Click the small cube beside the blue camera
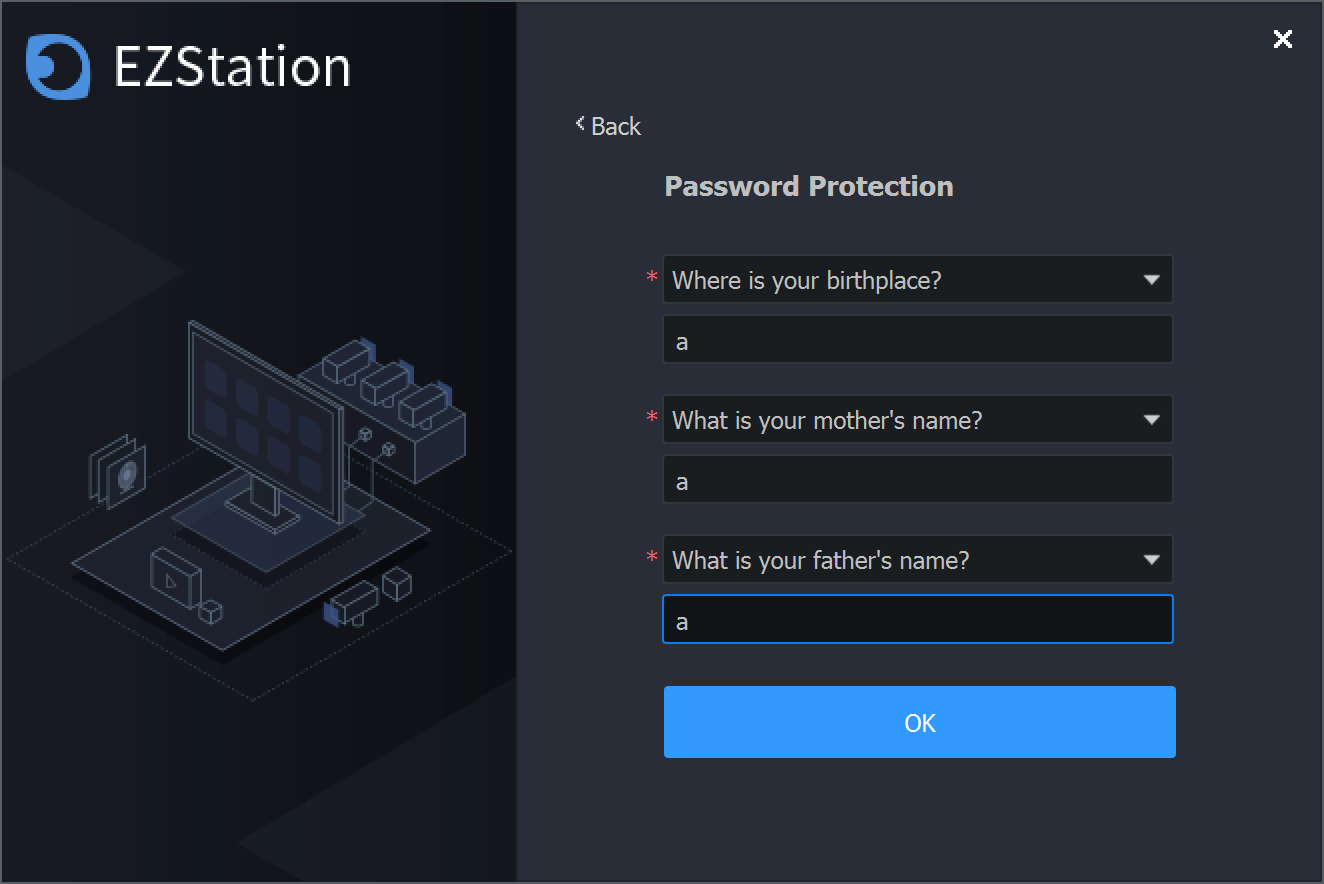Screen dimensions: 1324x884 [397, 583]
